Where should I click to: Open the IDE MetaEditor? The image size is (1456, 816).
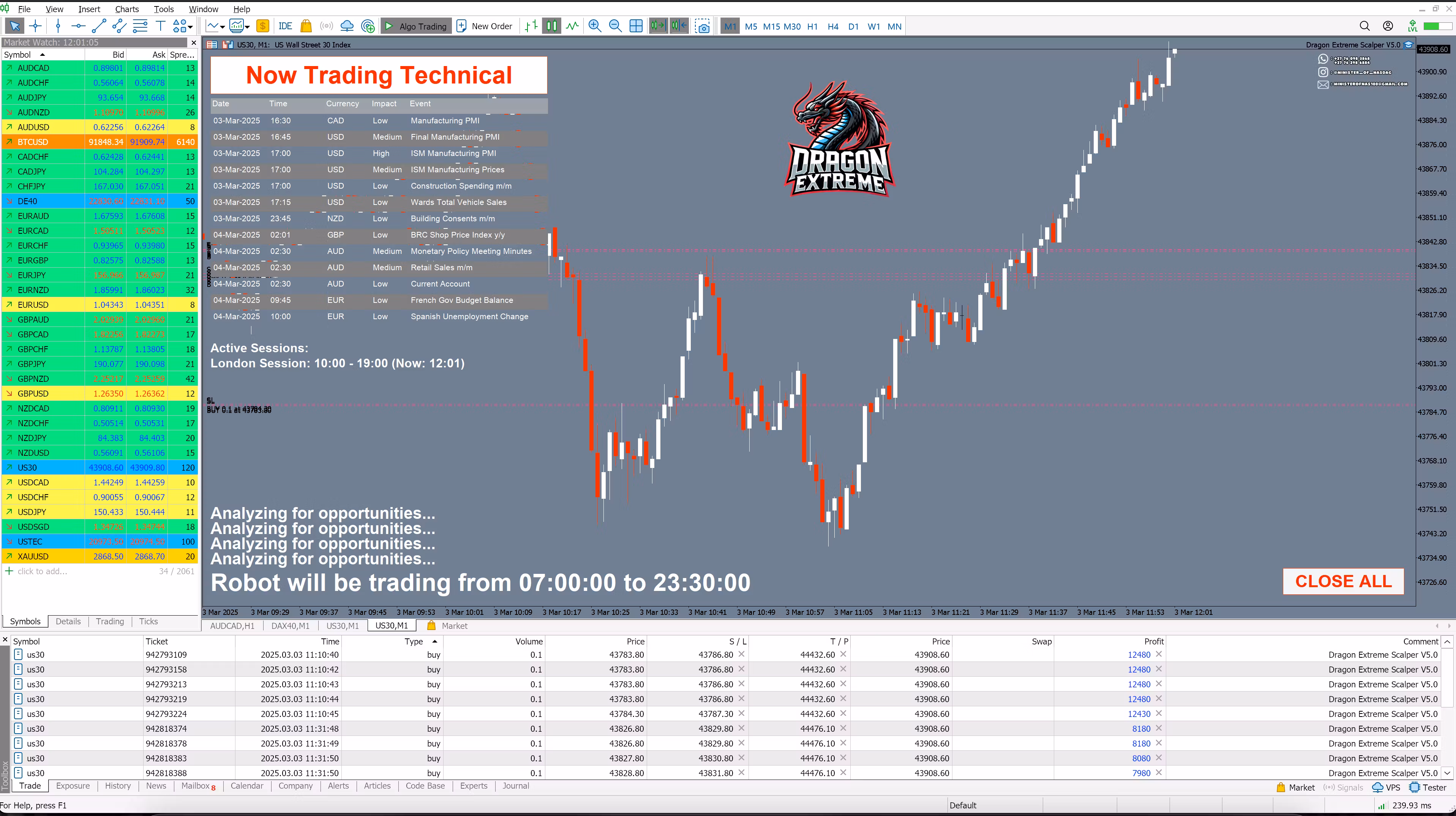click(286, 26)
